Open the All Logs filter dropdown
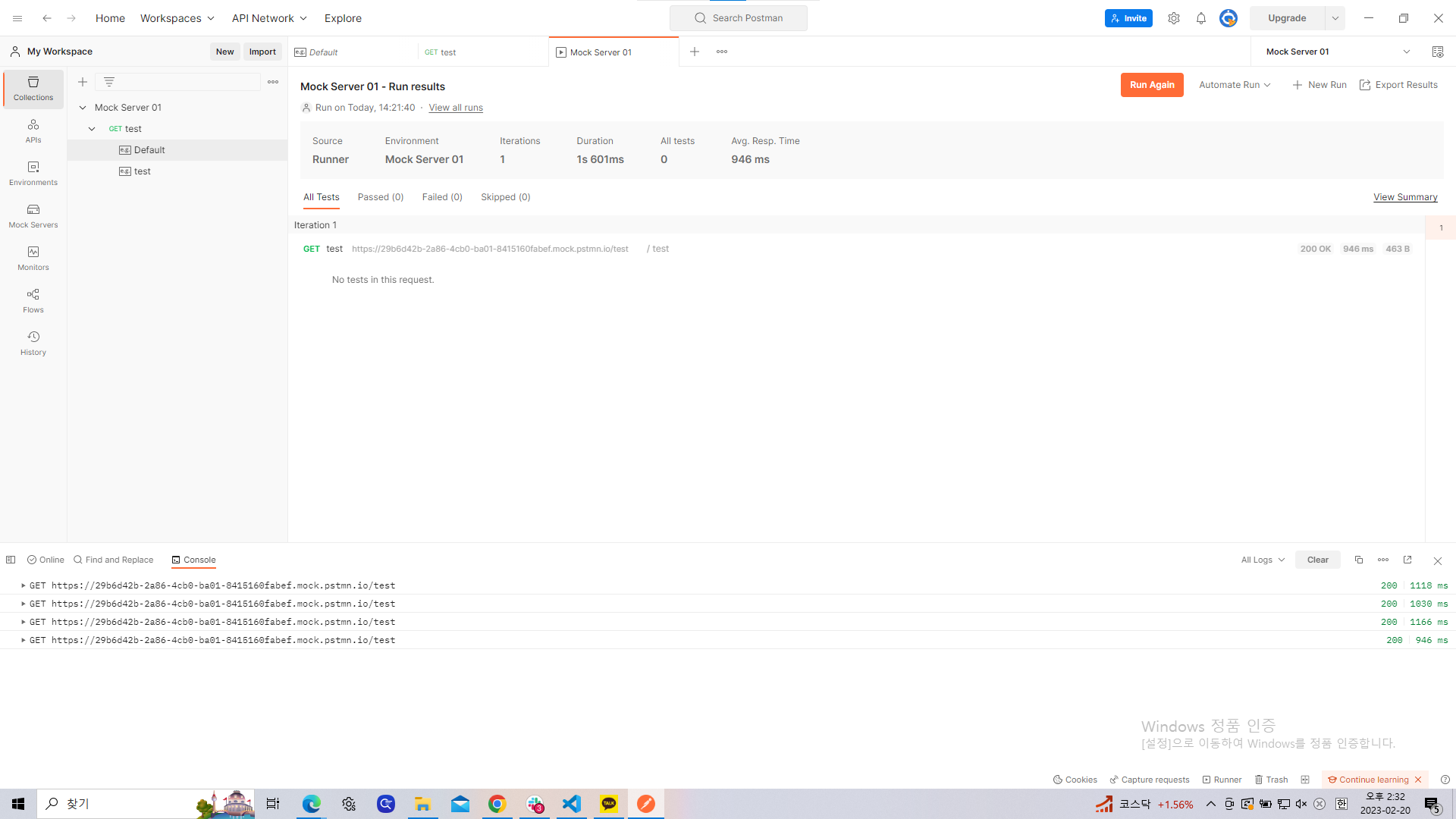 click(x=1262, y=560)
